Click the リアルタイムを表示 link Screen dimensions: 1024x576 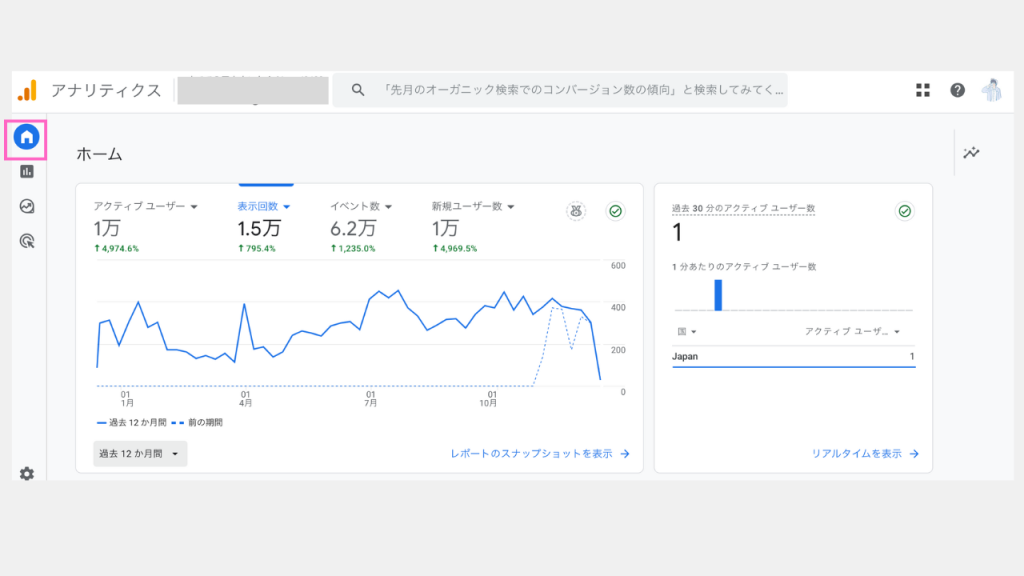pos(865,454)
